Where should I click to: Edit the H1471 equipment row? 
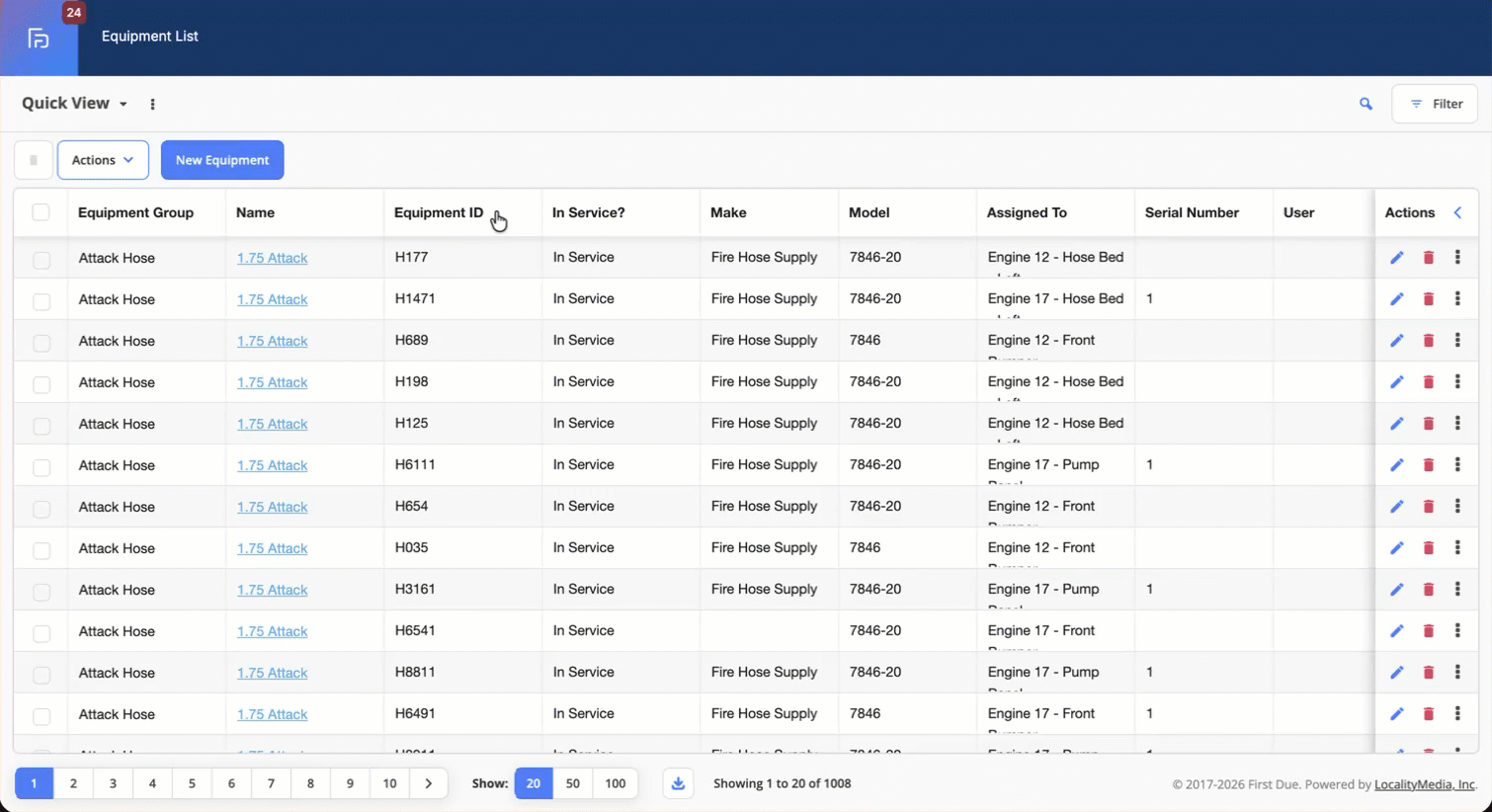point(1396,299)
